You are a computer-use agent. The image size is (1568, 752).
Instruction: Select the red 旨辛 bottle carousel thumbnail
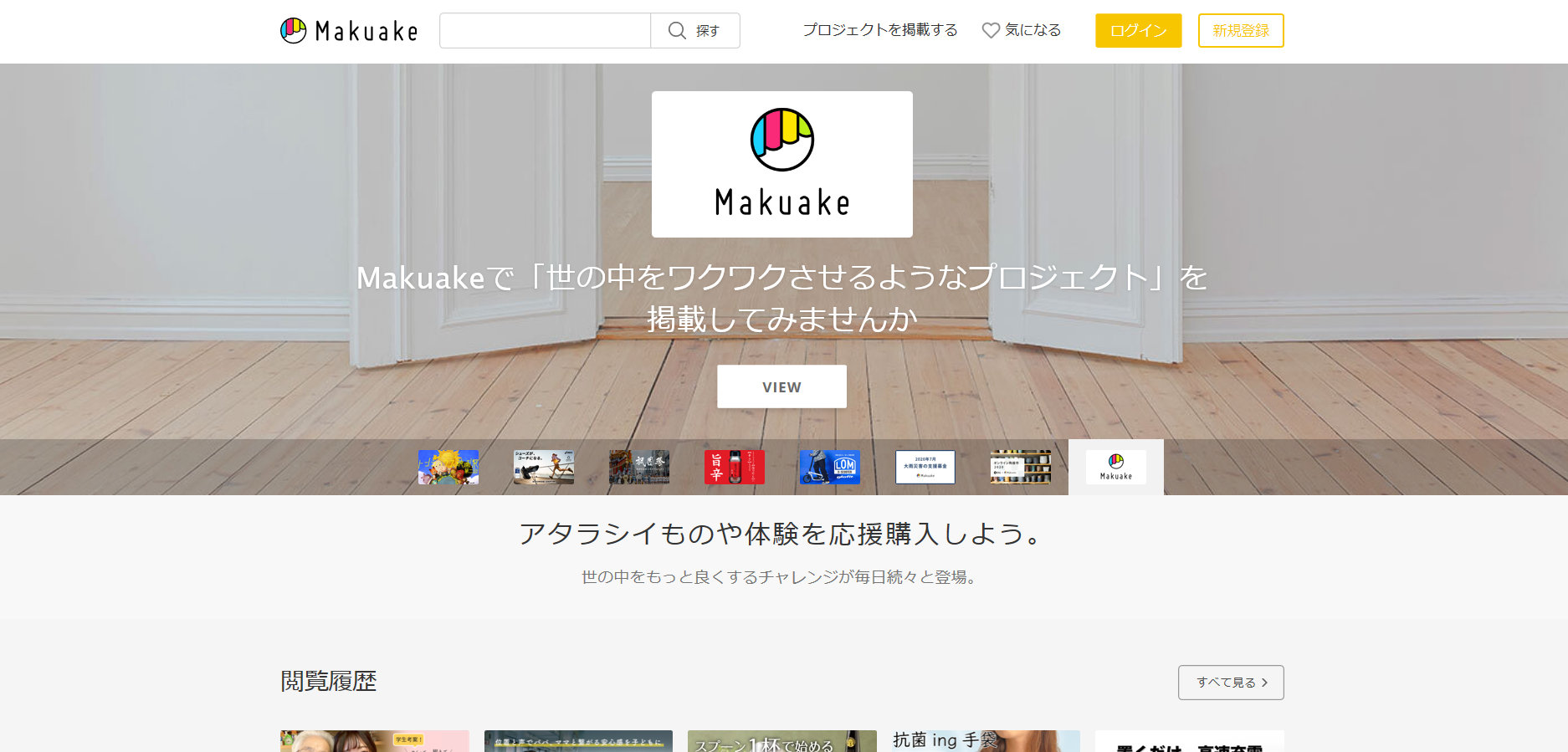[x=734, y=467]
